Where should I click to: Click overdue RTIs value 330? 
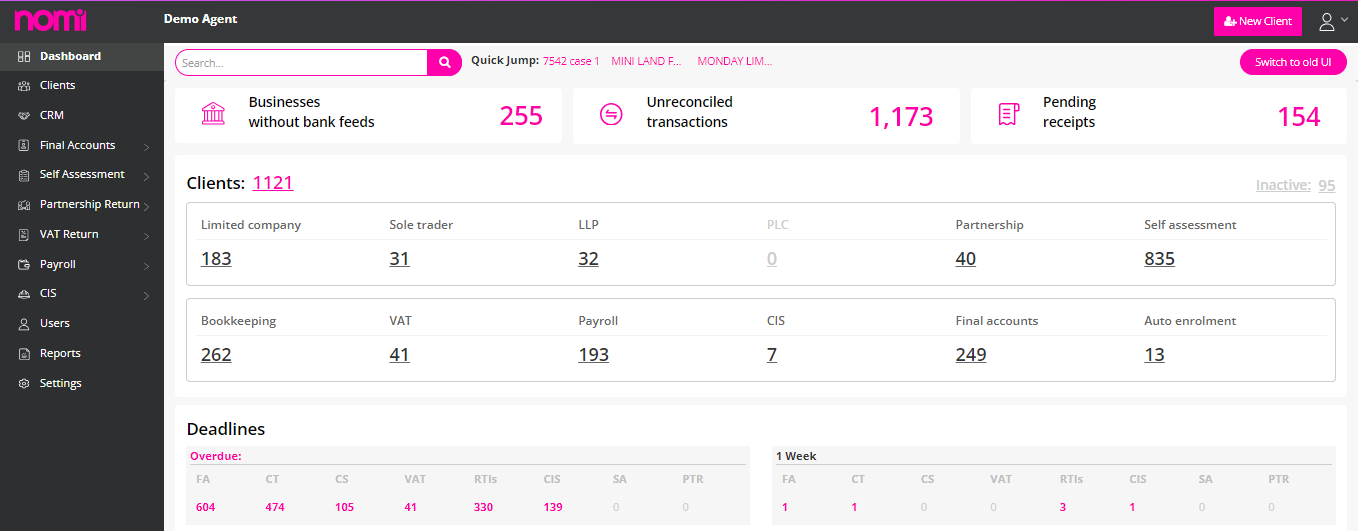pyautogui.click(x=483, y=507)
